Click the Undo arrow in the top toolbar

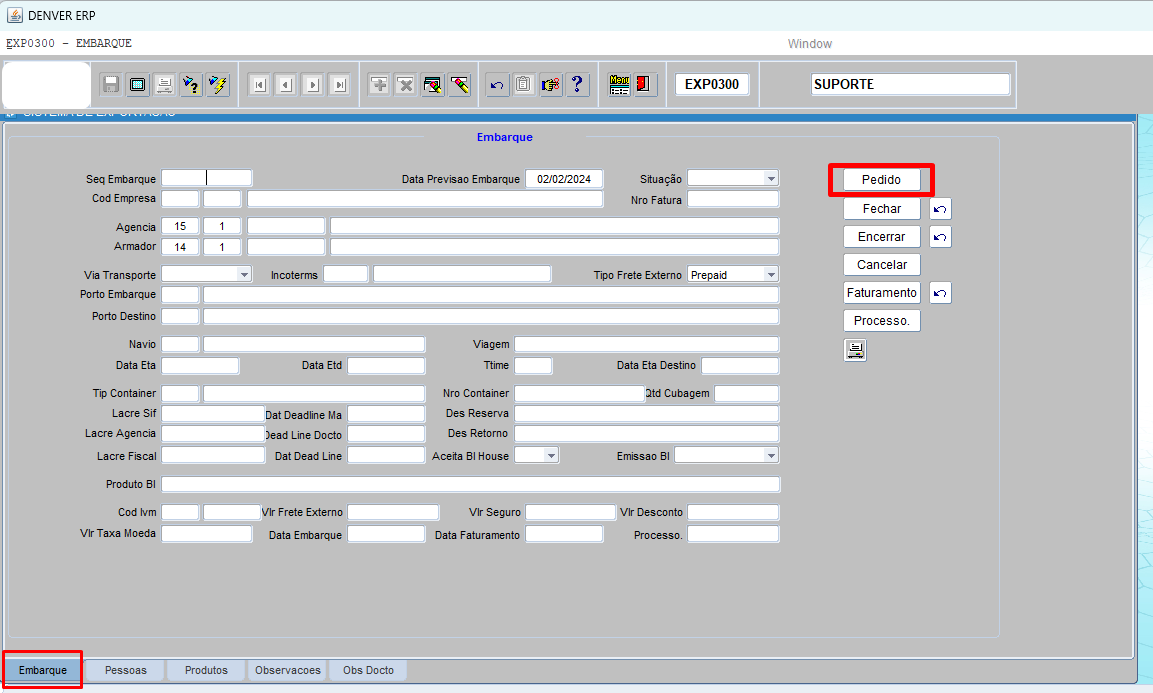[x=496, y=85]
